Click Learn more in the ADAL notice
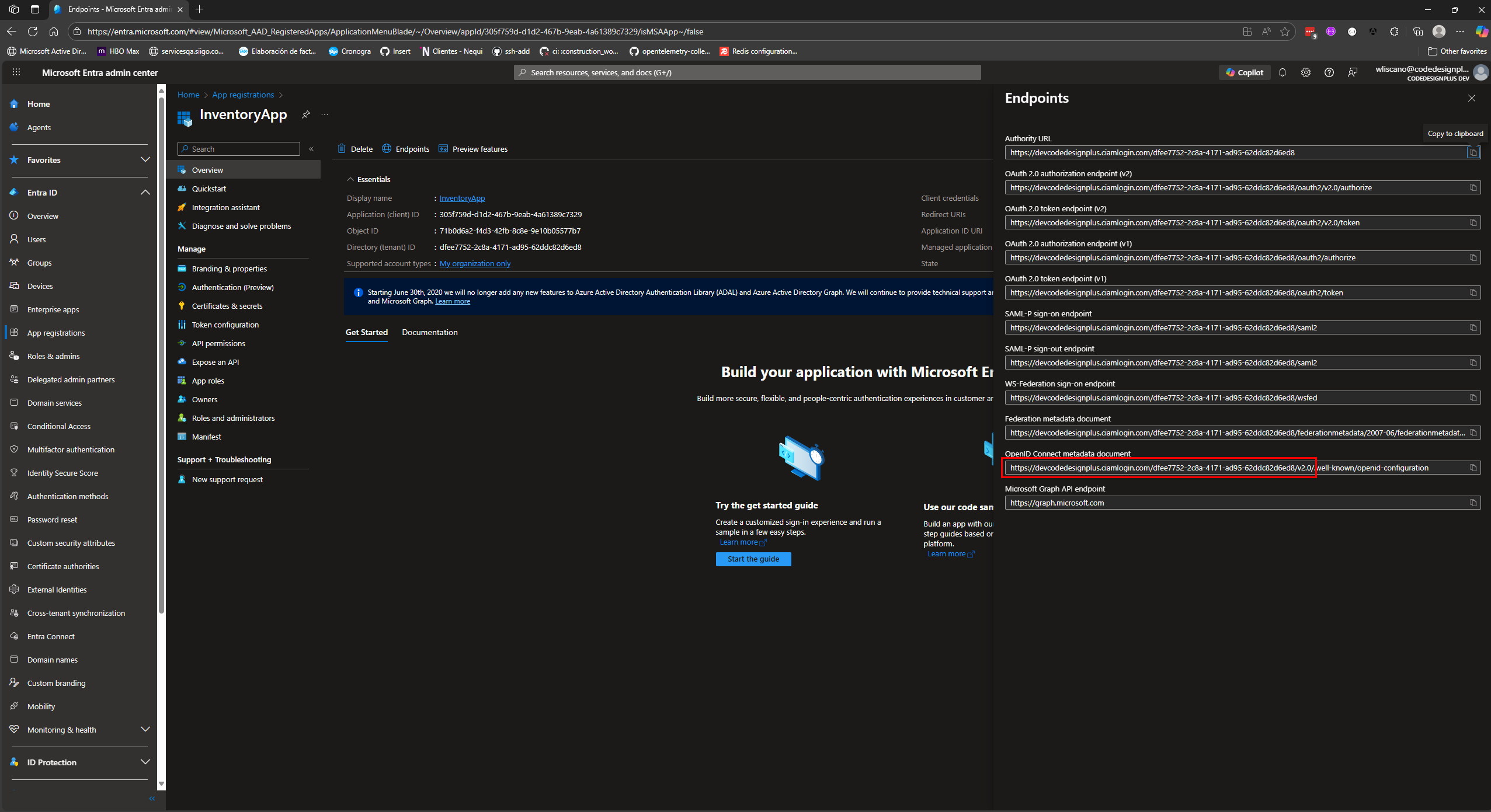 click(x=453, y=301)
